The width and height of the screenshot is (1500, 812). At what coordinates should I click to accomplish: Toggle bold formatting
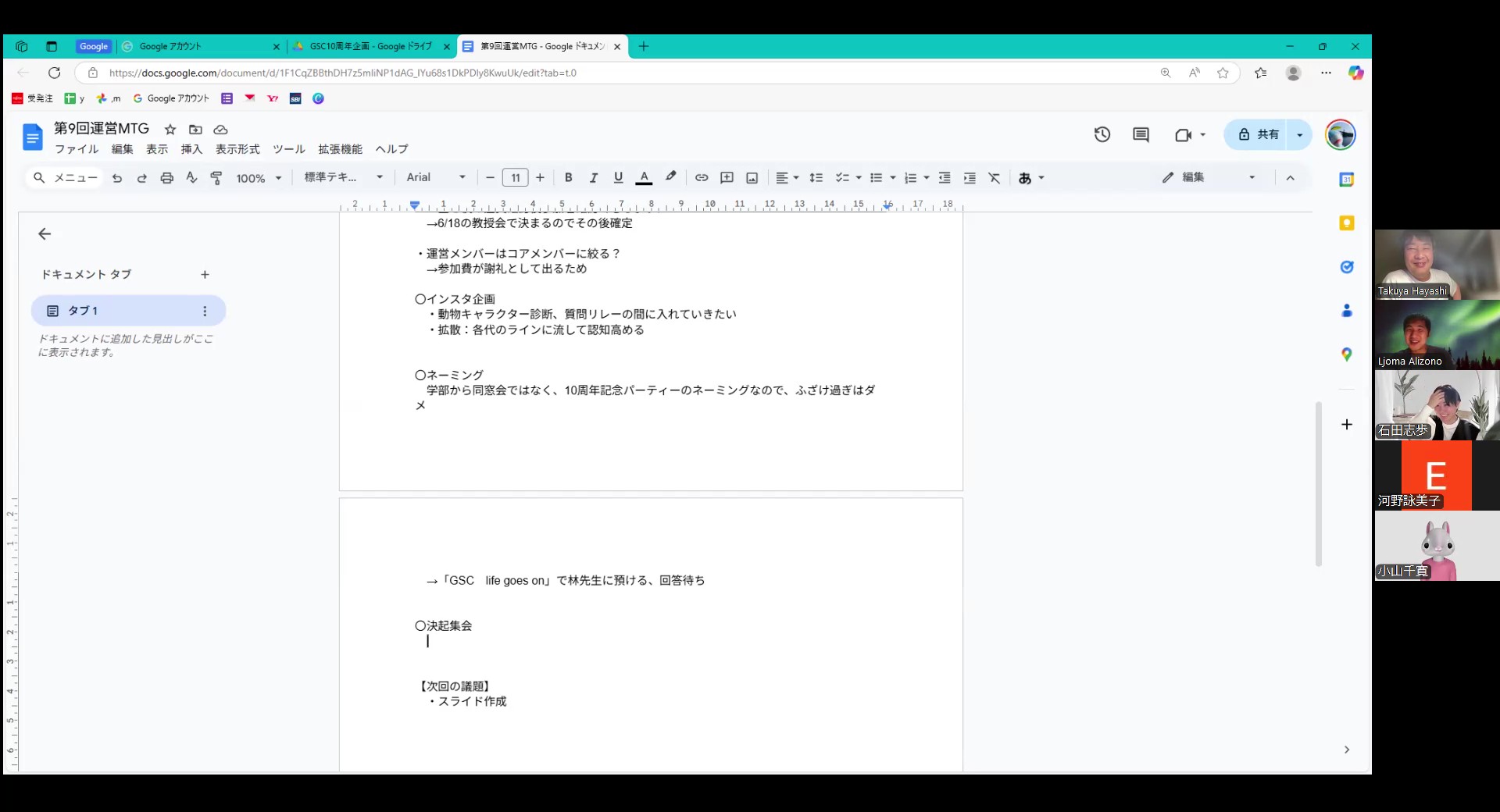pyautogui.click(x=568, y=178)
